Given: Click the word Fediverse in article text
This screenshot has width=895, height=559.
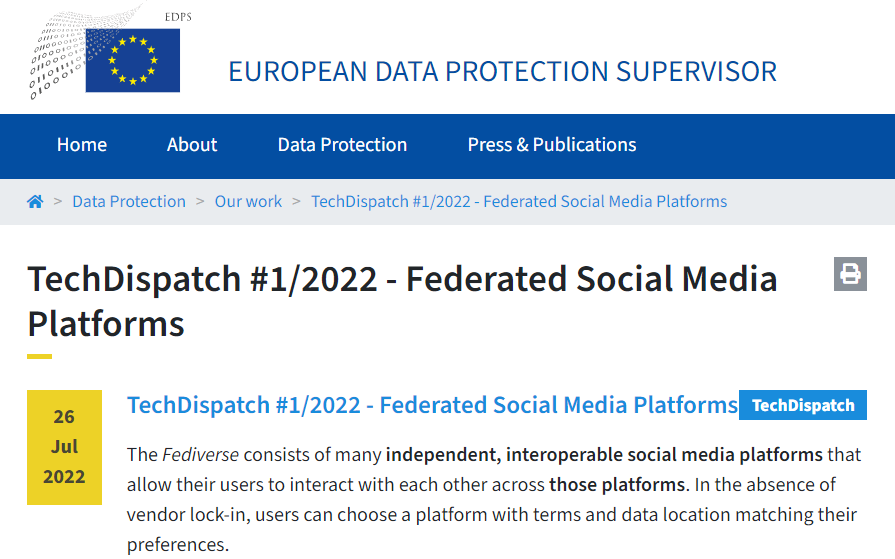Looking at the screenshot, I should 200,455.
